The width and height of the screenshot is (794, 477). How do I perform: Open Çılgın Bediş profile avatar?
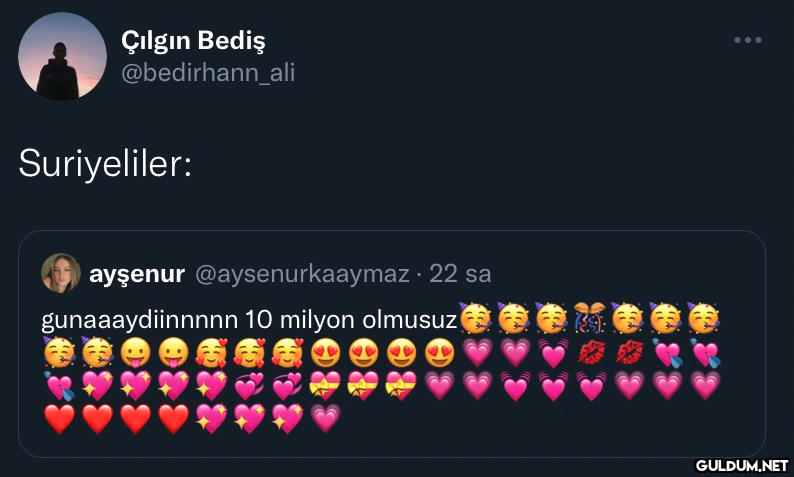pos(62,56)
